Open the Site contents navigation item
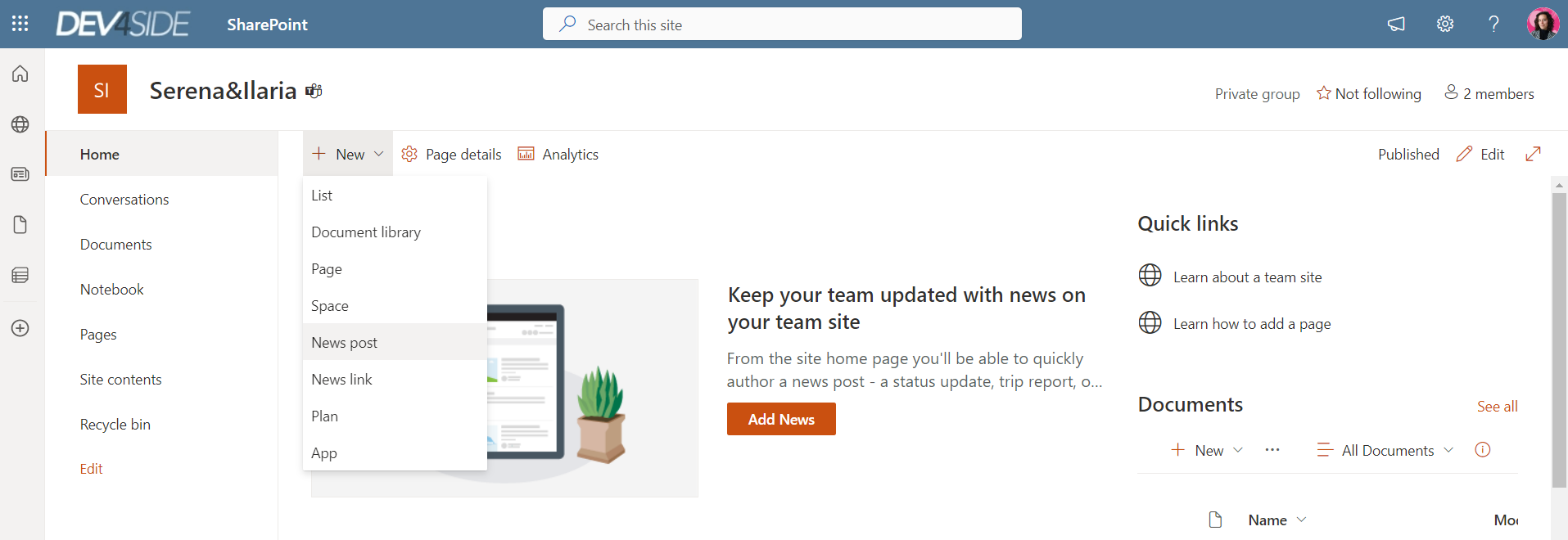 [x=121, y=380]
